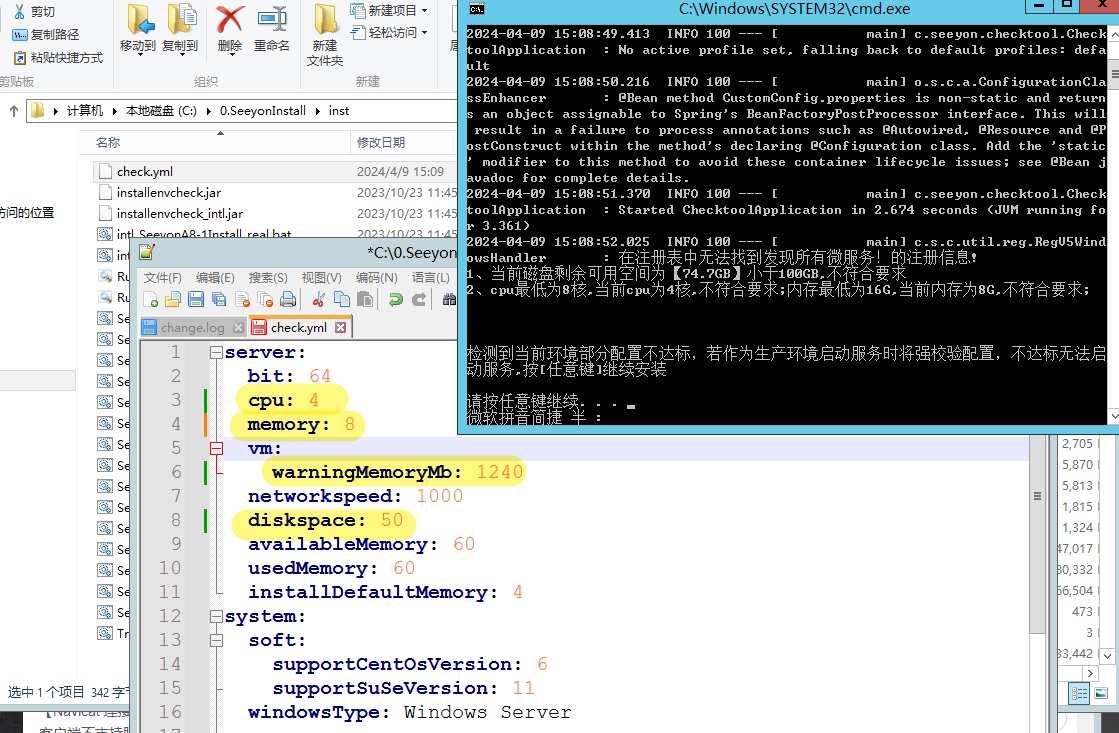Click the Paste icon in Notepad++ toolbar
This screenshot has height=733, width=1119.
point(365,300)
